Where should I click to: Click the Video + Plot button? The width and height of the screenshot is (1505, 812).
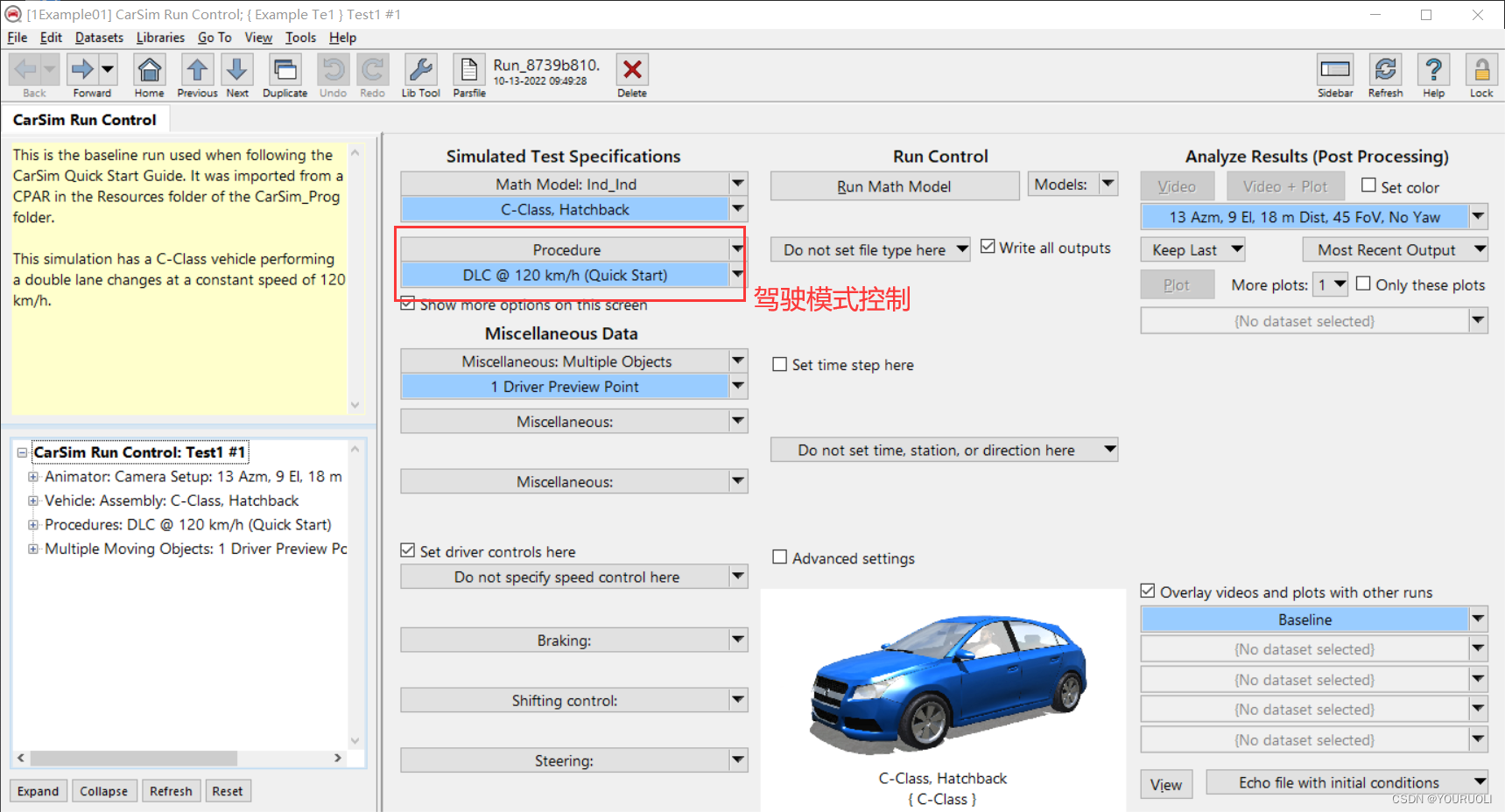(x=1284, y=186)
